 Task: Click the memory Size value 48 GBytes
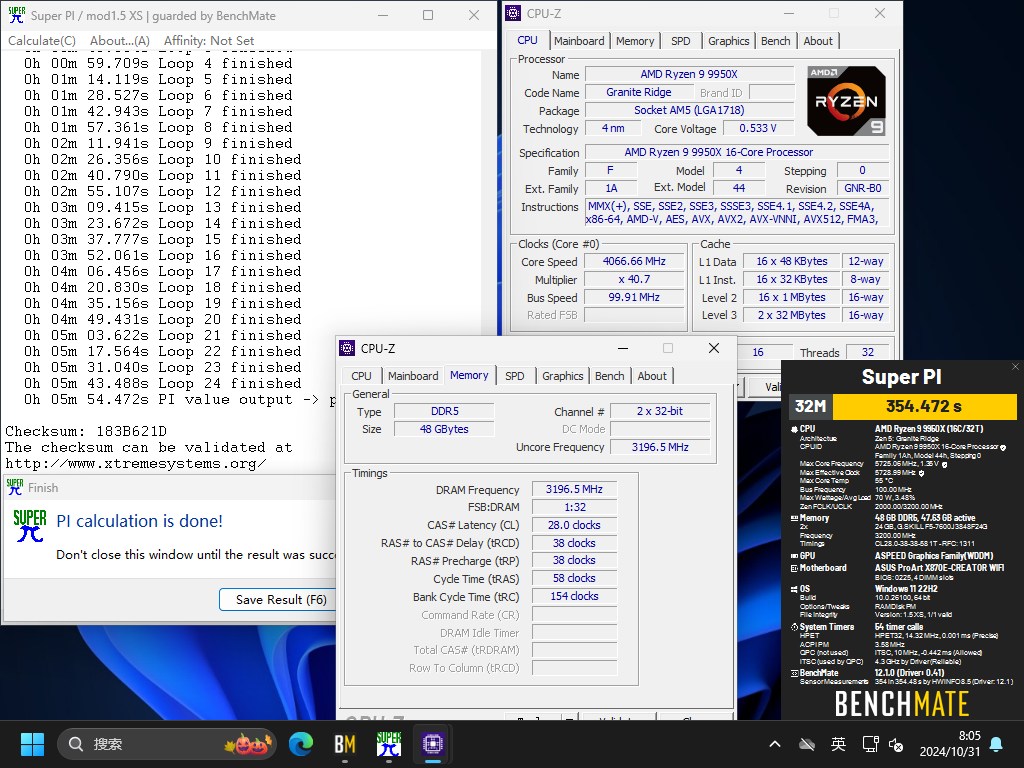[x=444, y=429]
